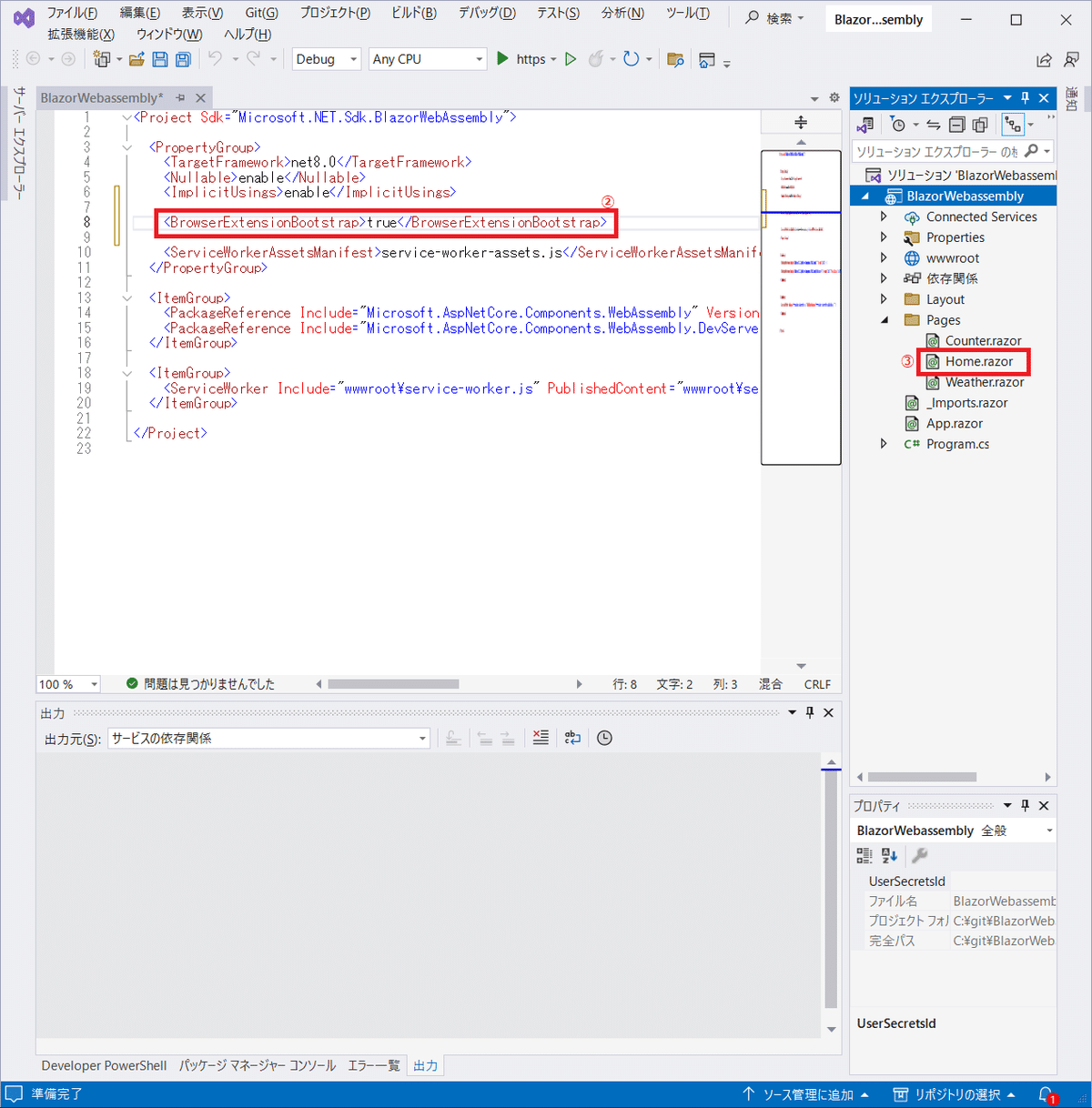This screenshot has height=1108, width=1092.
Task: Click the Show All Files icon
Action: (x=980, y=125)
